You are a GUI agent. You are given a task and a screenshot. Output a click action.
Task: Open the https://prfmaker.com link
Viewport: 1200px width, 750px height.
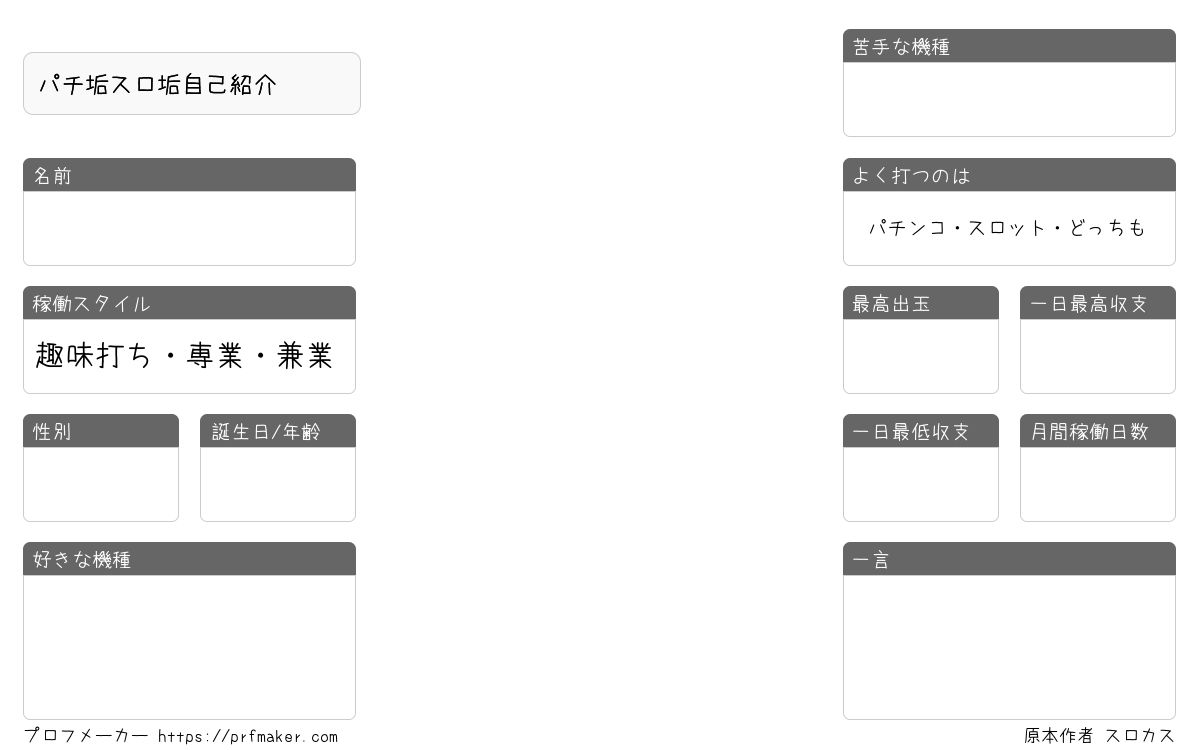(248, 737)
